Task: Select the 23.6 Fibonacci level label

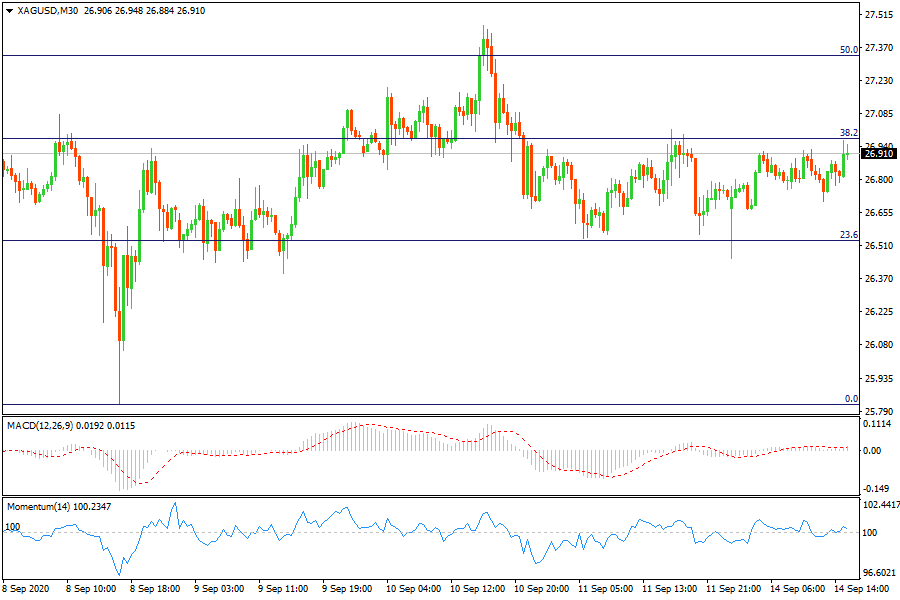Action: point(849,235)
